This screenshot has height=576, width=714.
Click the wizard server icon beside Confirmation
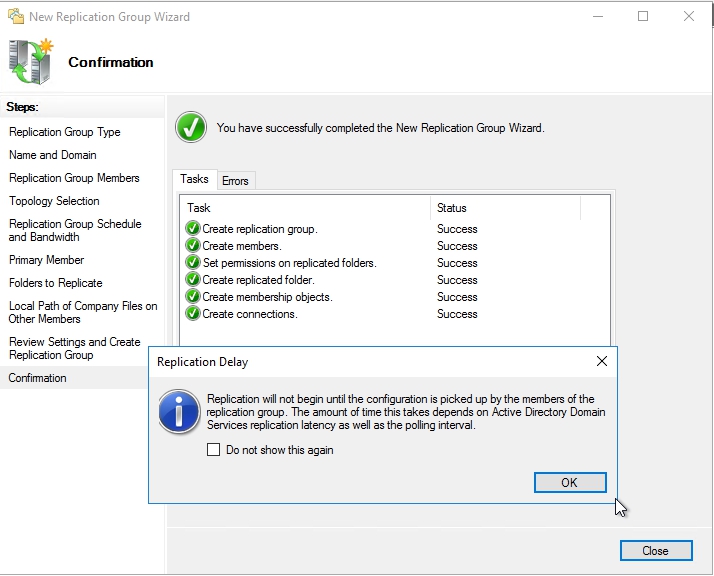[31, 62]
